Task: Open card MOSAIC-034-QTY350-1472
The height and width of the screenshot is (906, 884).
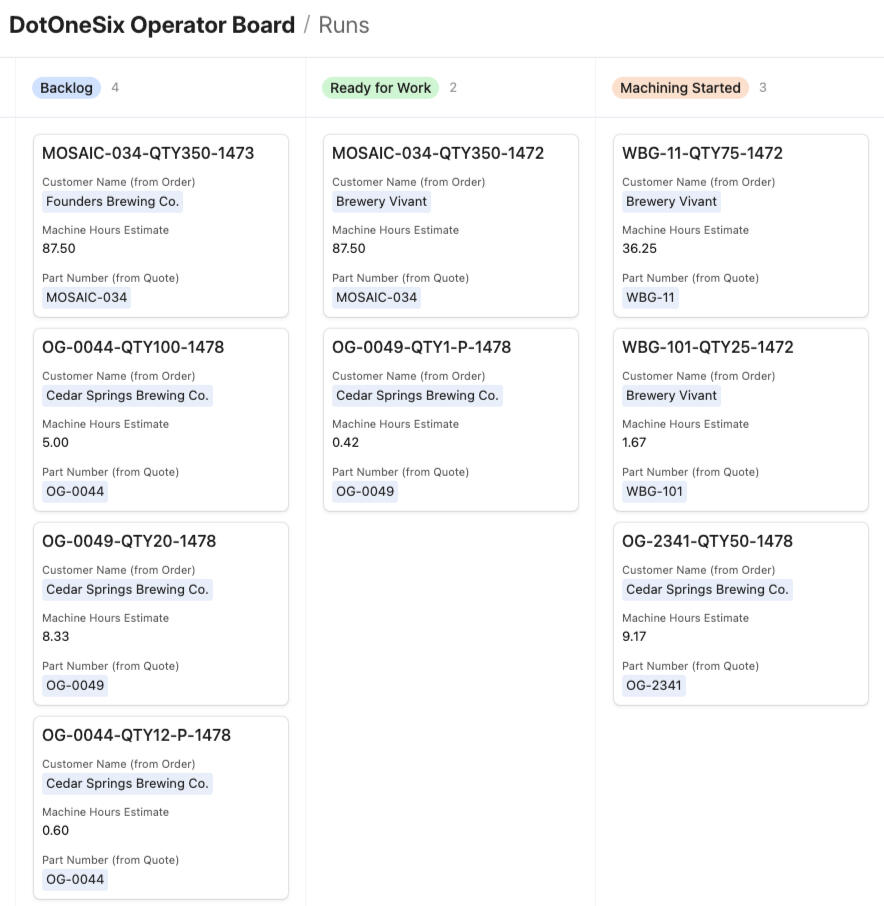Action: [x=438, y=153]
